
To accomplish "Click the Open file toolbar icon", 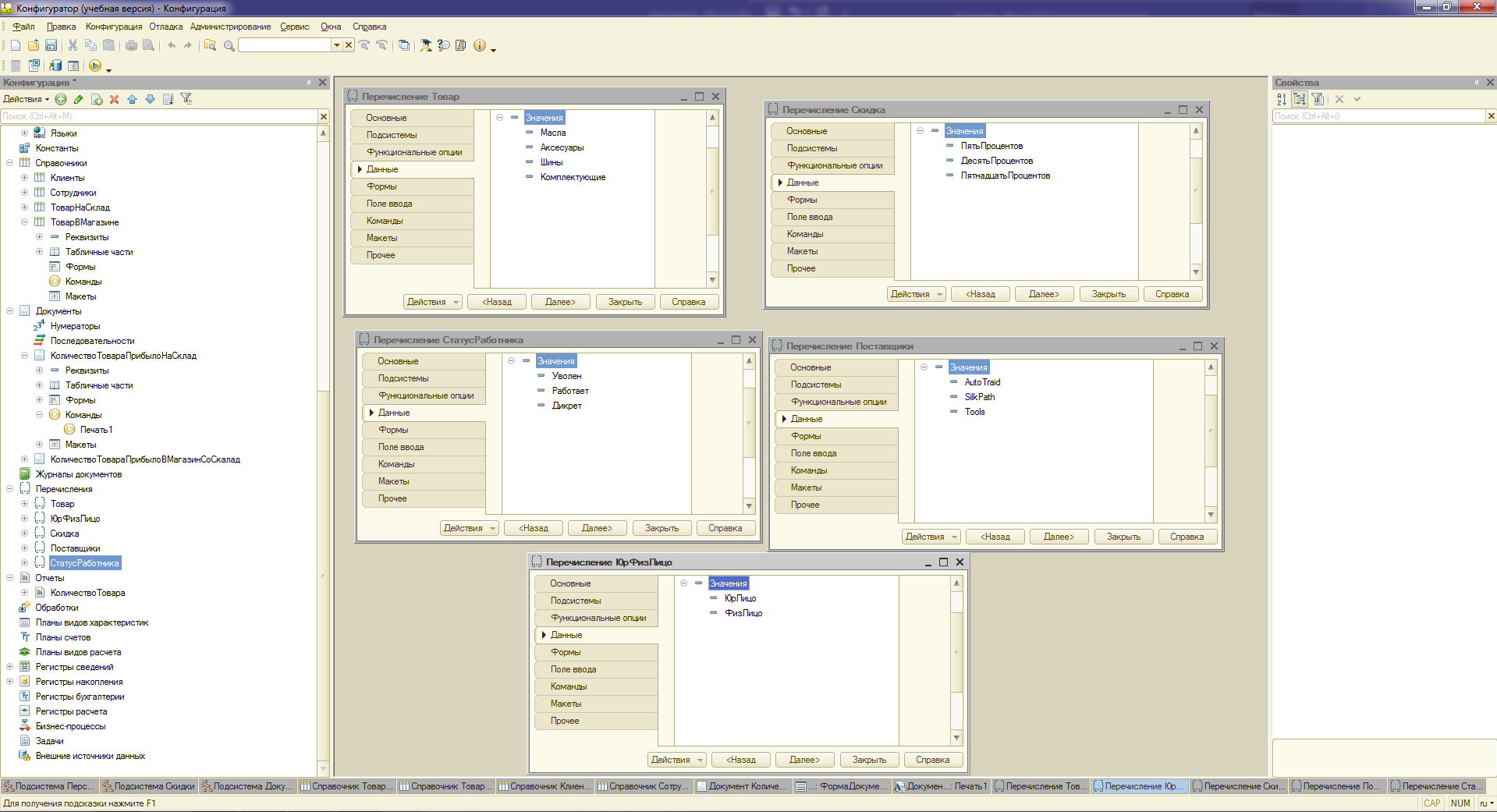I will click(x=34, y=45).
